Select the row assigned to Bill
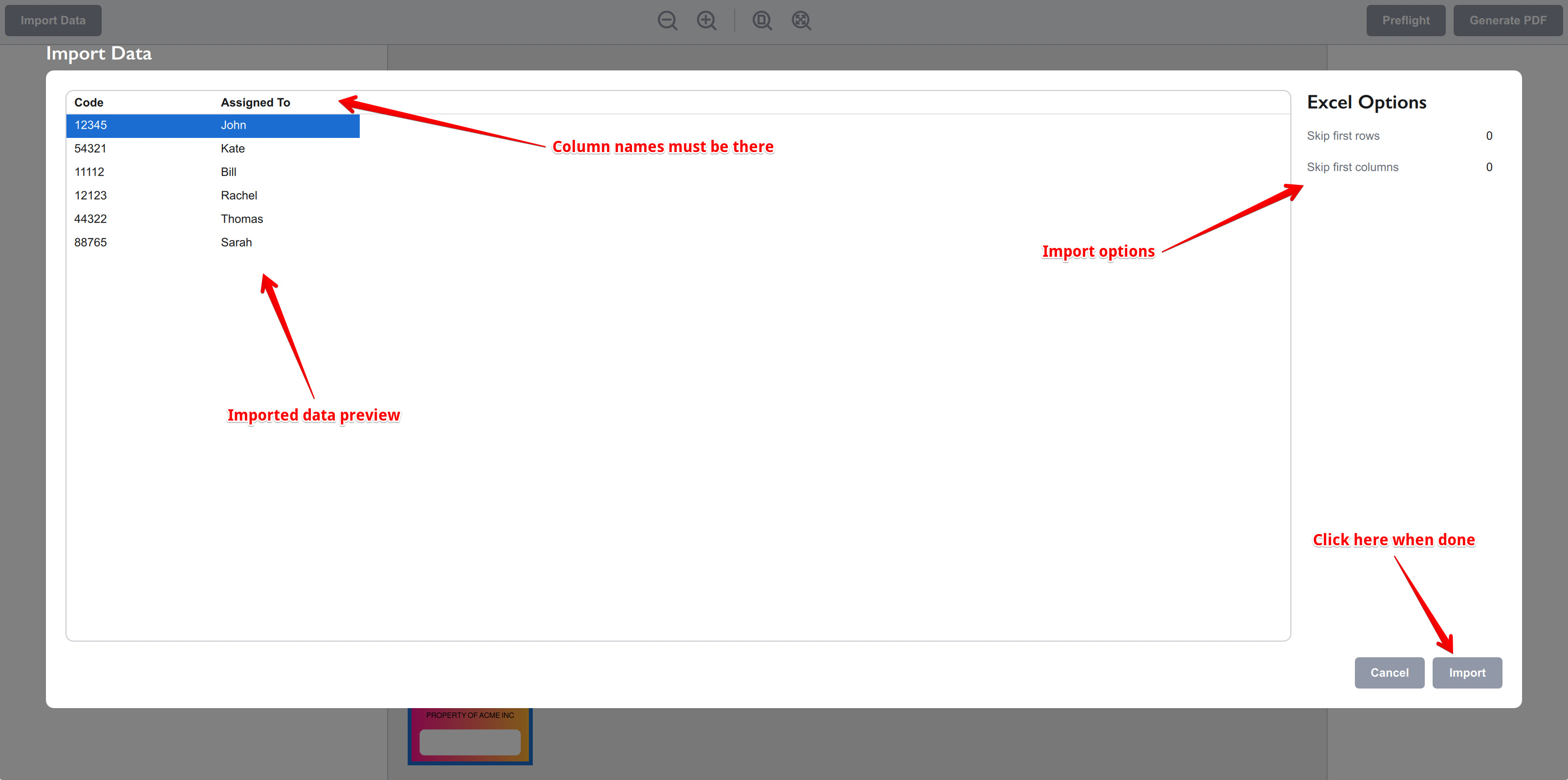Screen dimensions: 1568x780 click(x=213, y=172)
